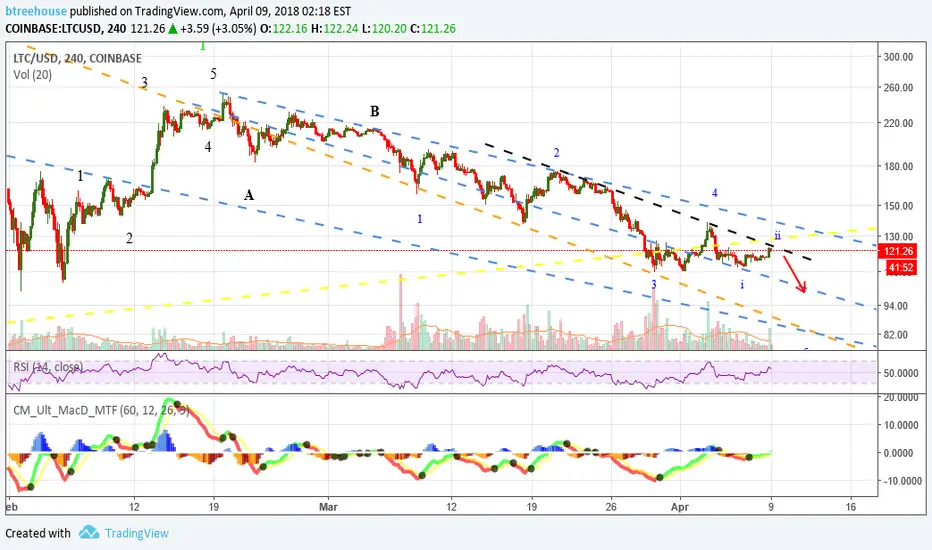
Task: Click the 180.00 price axis label
Action: (x=898, y=166)
